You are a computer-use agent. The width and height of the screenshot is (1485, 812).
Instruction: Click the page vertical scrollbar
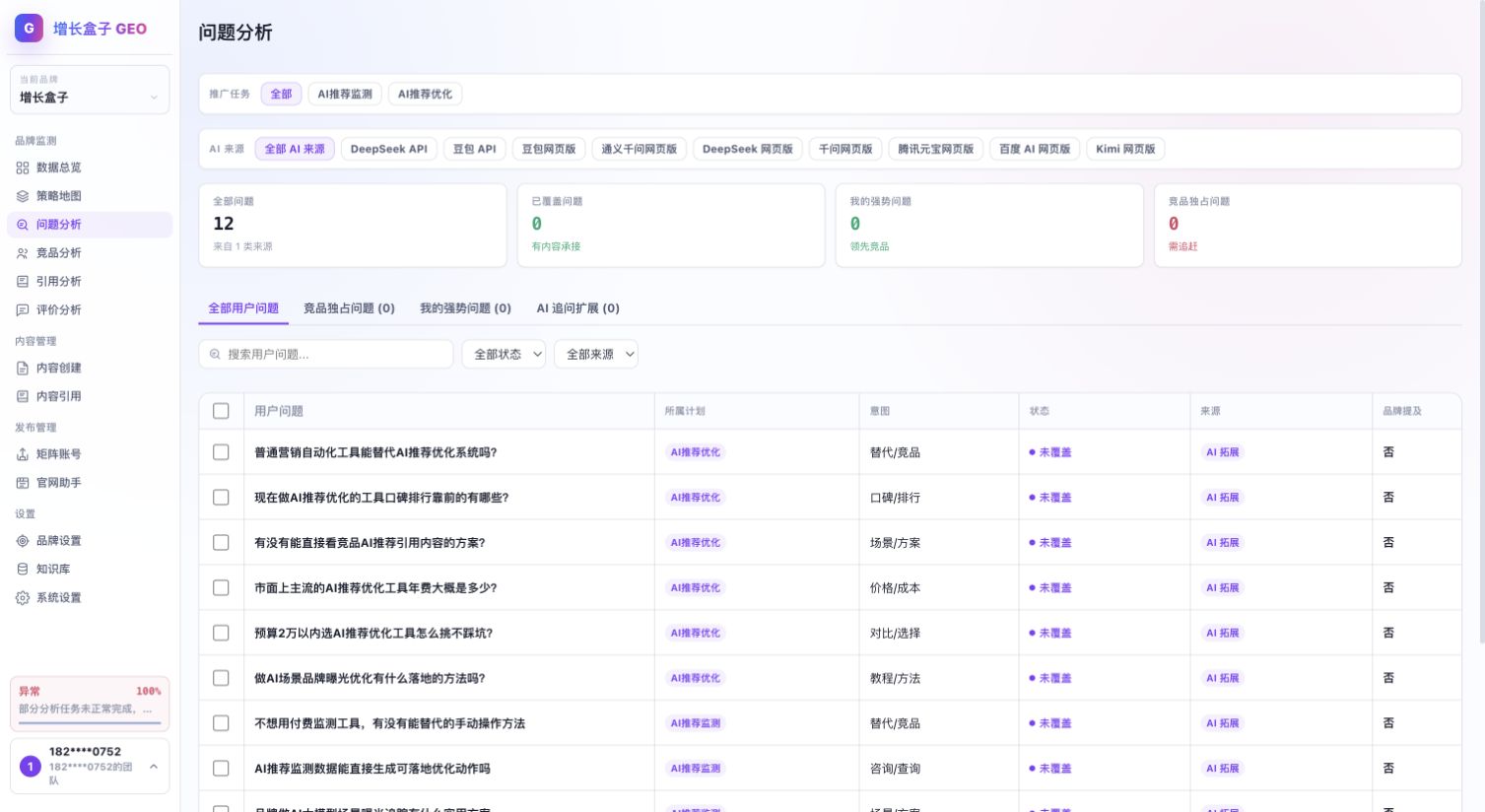tap(1480, 322)
